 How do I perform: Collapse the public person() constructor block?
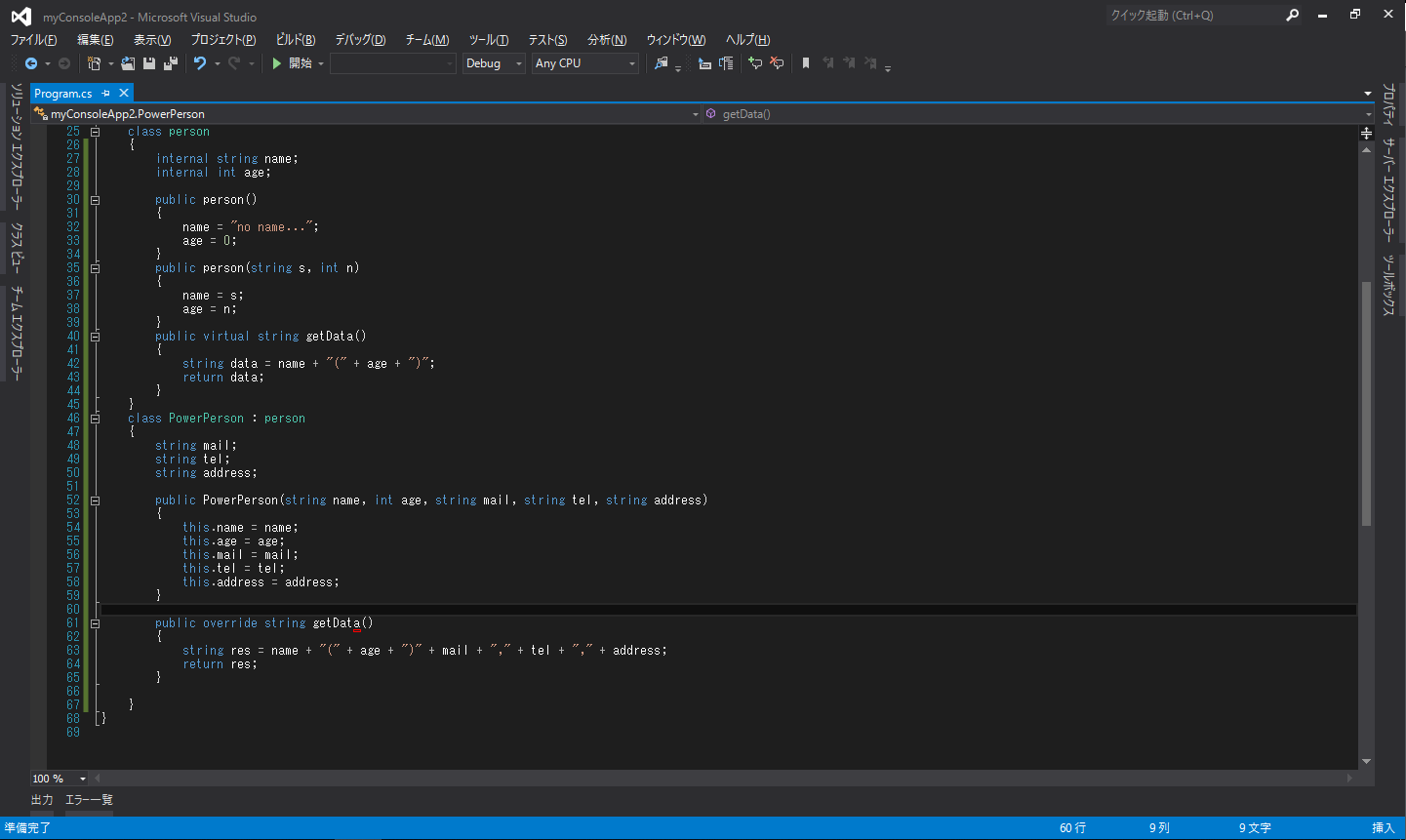pos(95,200)
